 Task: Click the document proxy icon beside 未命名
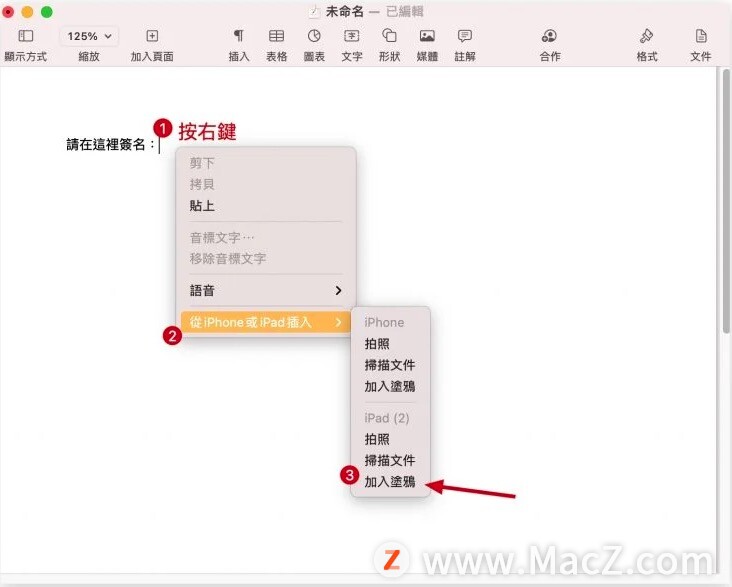(x=314, y=12)
